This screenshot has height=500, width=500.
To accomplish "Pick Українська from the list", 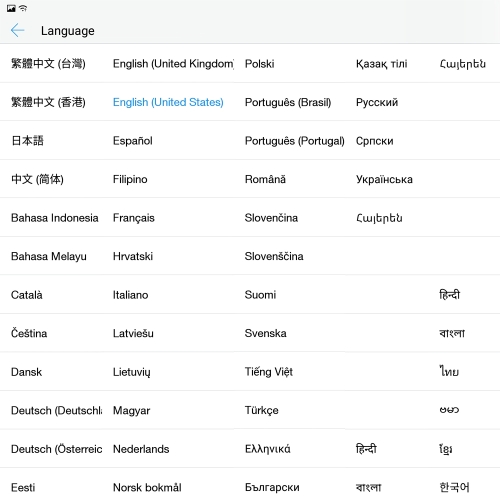I will coord(384,179).
